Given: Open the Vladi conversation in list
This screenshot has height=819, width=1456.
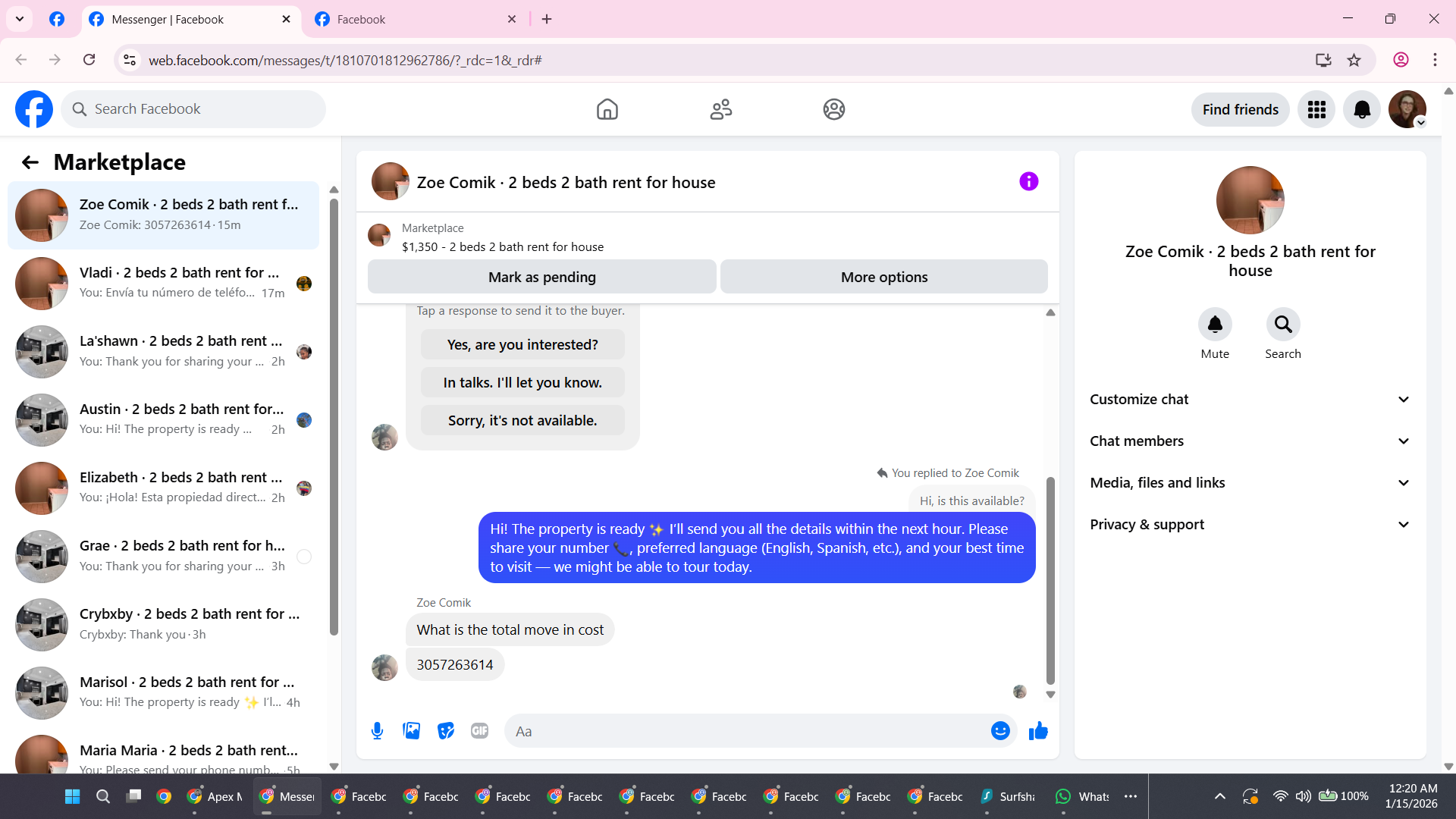Looking at the screenshot, I should 163,283.
